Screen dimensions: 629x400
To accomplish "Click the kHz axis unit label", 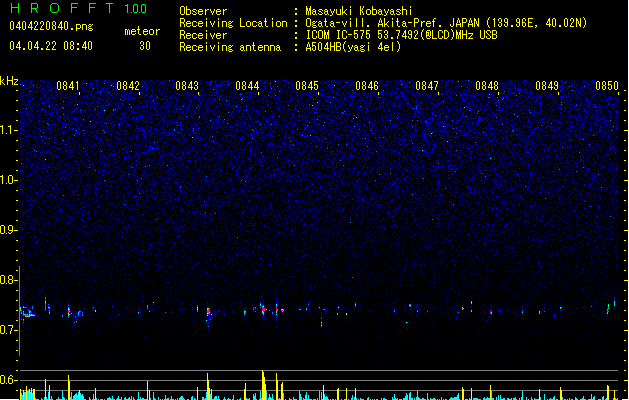I will (x=9, y=81).
